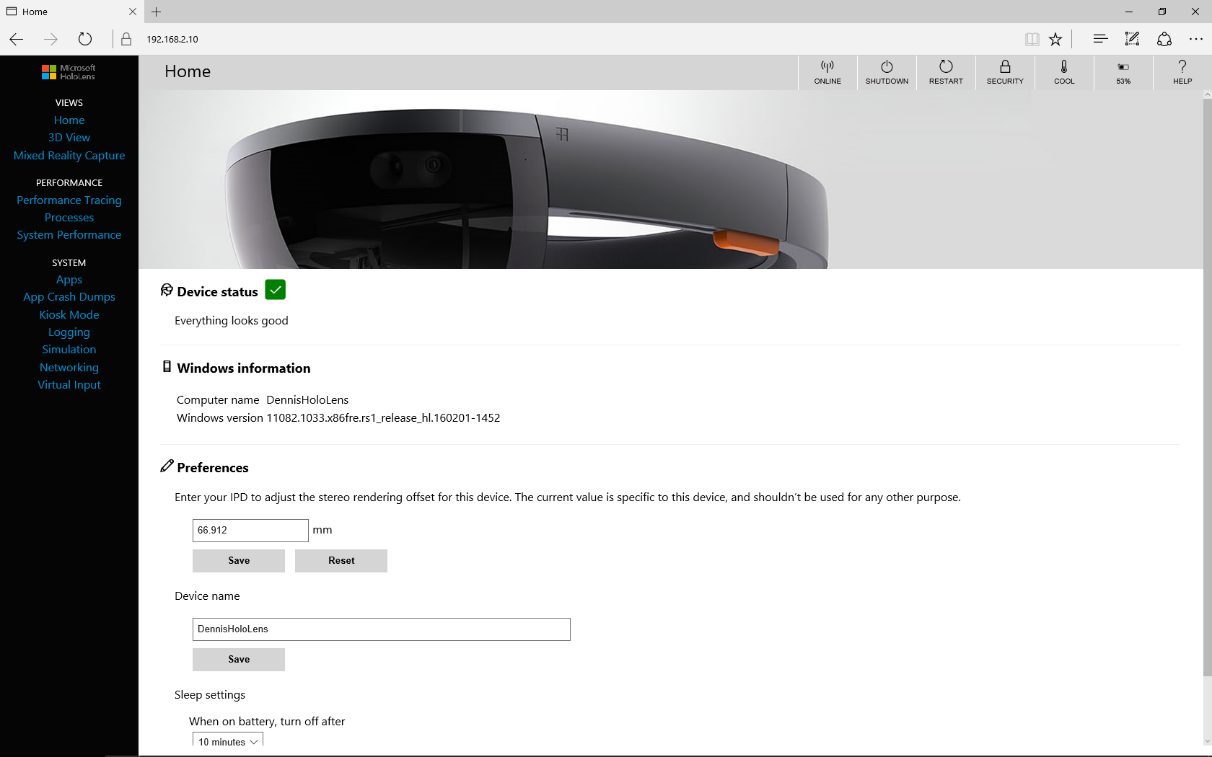Click the Windows version text
Viewport: 1212px width, 757px height.
pyautogui.click(x=338, y=418)
